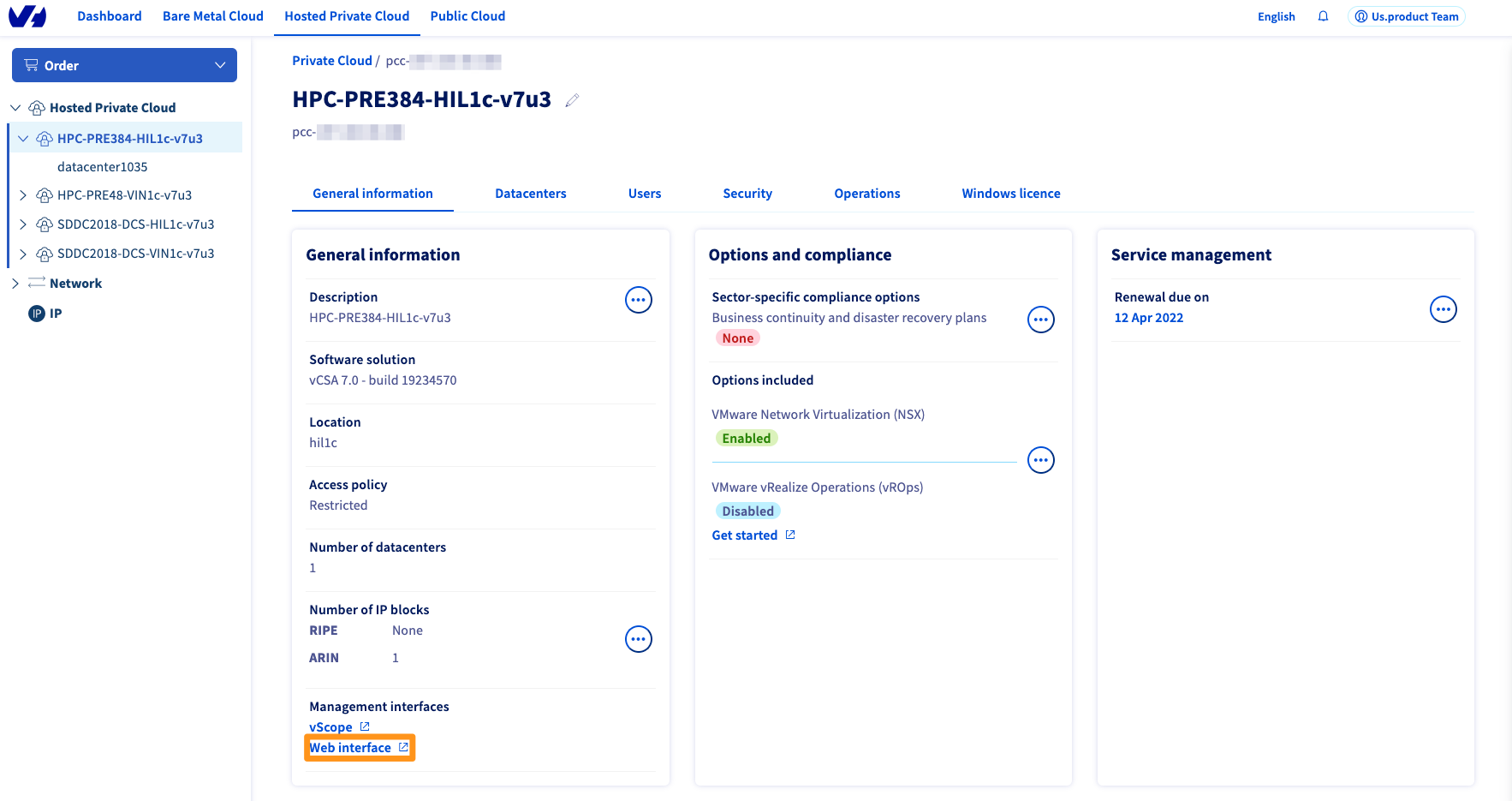This screenshot has height=801, width=1512.
Task: Change language from English
Action: pos(1277,16)
